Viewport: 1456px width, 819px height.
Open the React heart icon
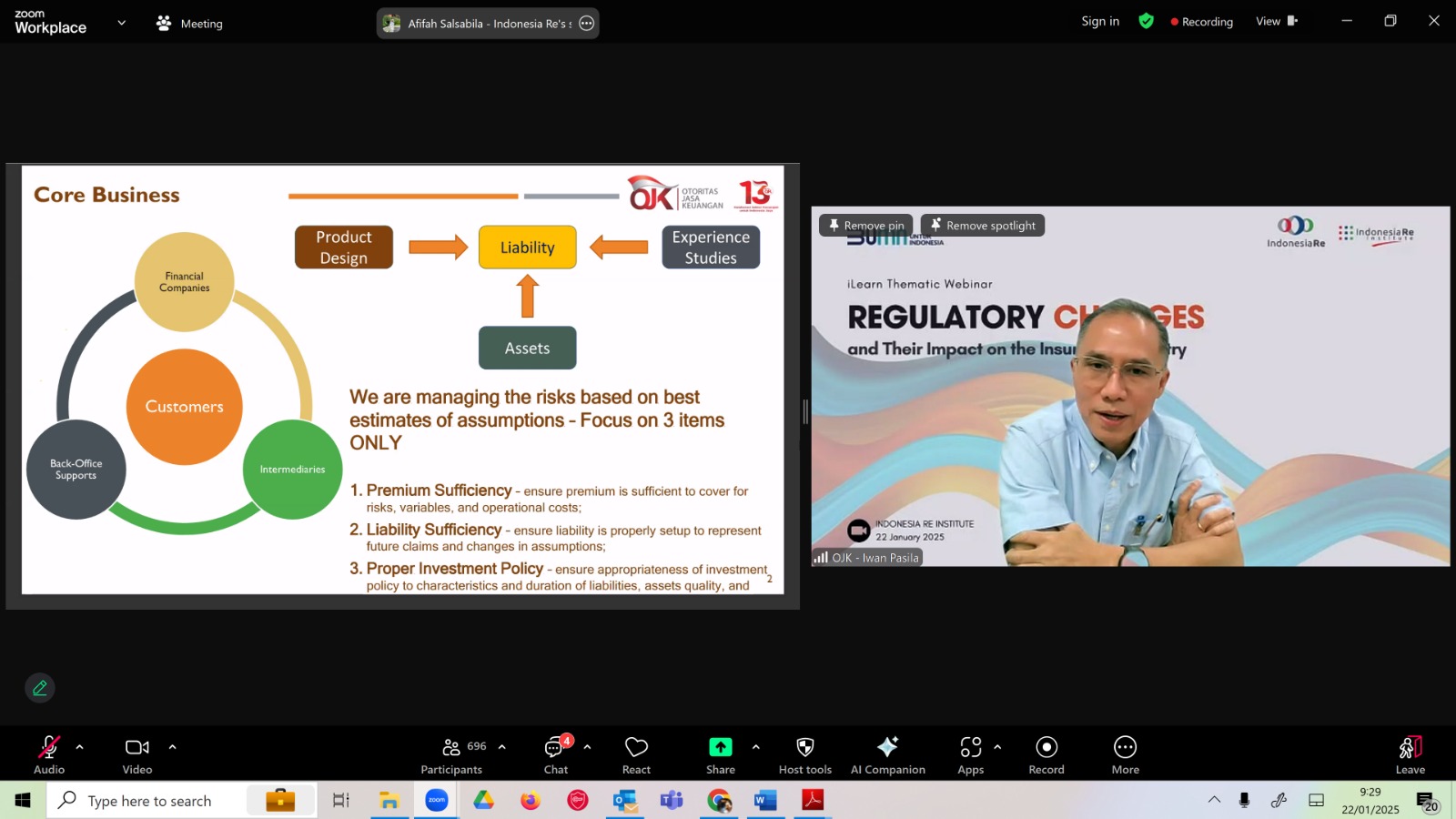tap(636, 747)
